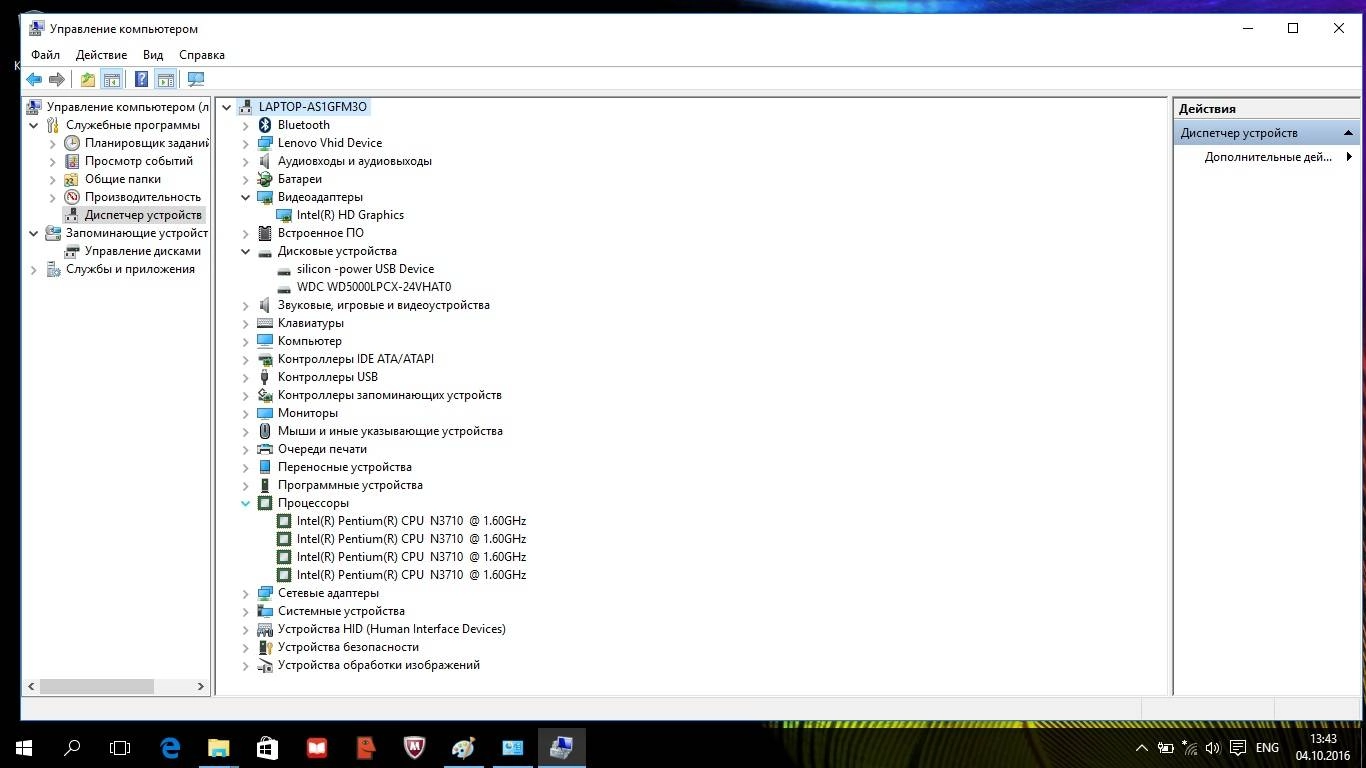
Task: Click the scan hardware monitor toolbar icon
Action: (x=196, y=79)
